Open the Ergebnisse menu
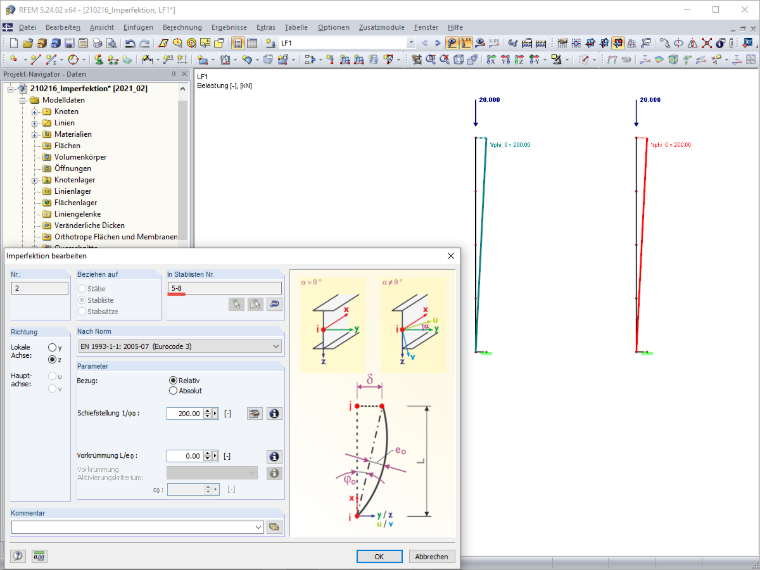This screenshot has width=760, height=570. pos(229,28)
